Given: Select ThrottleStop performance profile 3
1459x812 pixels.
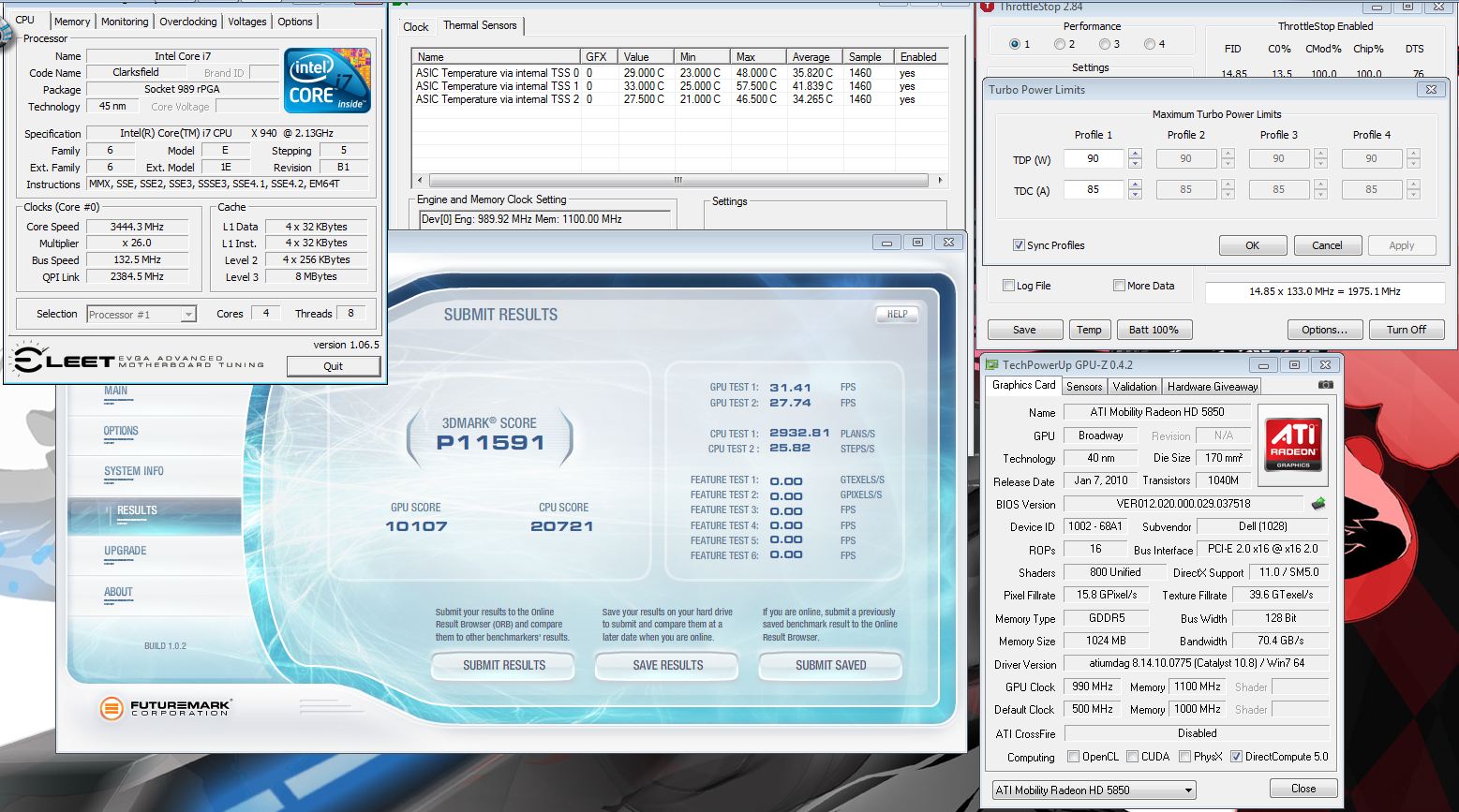Looking at the screenshot, I should [1104, 44].
